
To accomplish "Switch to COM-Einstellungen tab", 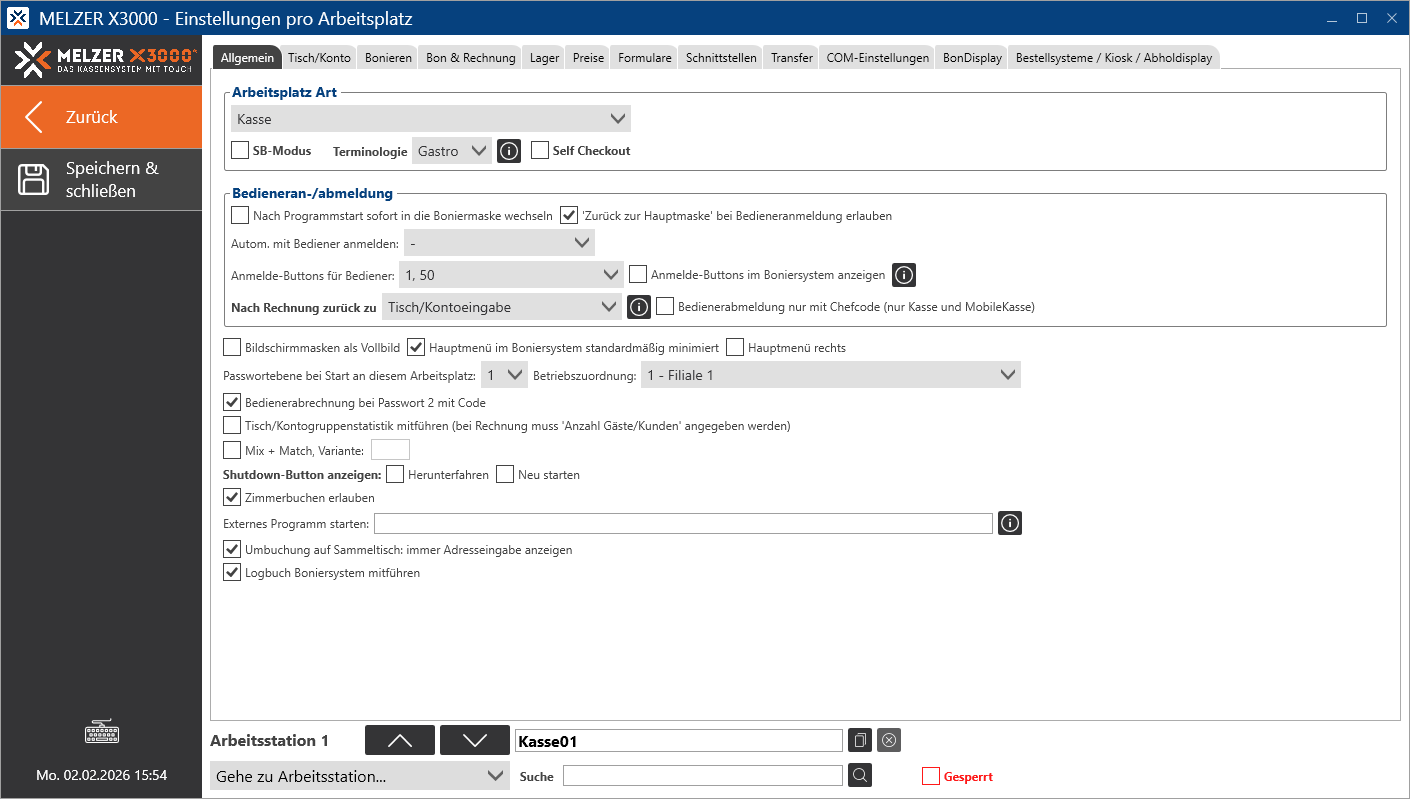I will pyautogui.click(x=878, y=58).
